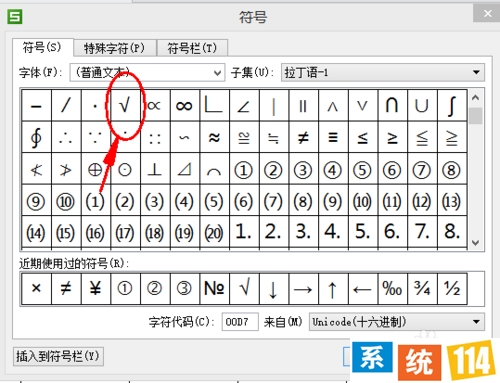Pick the one-half ½ recent symbol
The image size is (500, 383).
click(x=452, y=288)
